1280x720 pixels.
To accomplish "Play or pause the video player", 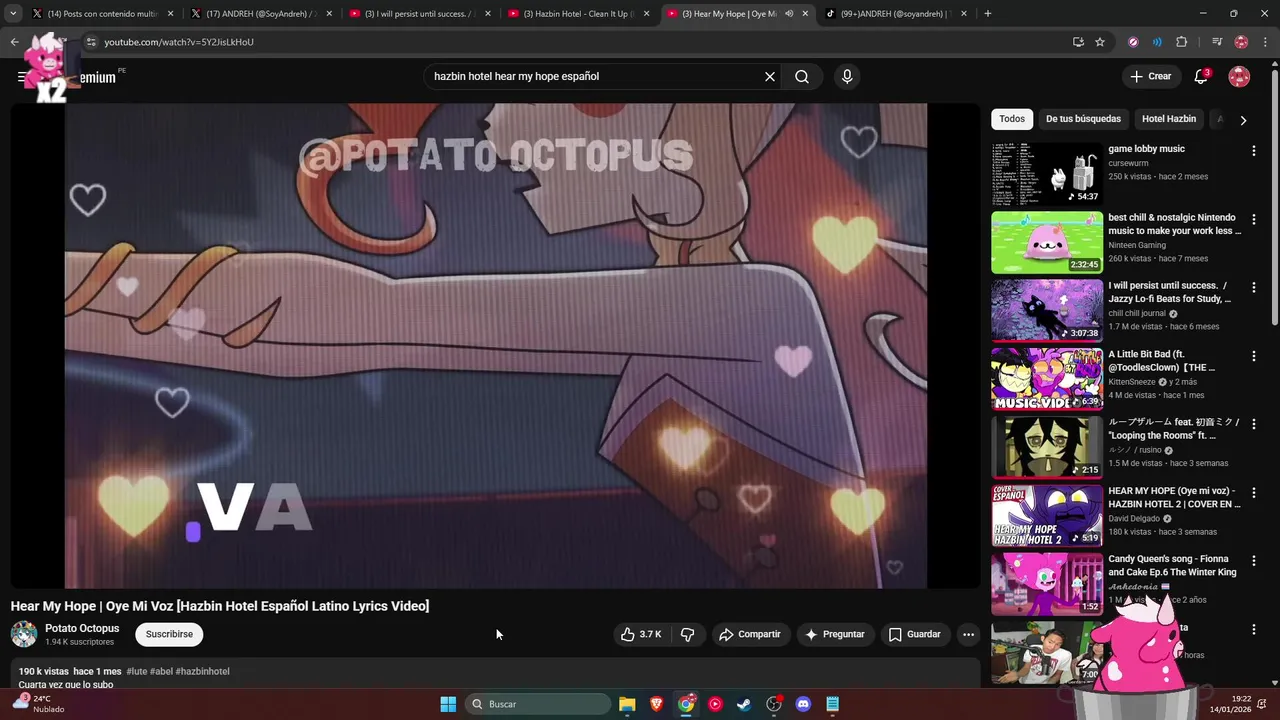I will click(x=496, y=346).
